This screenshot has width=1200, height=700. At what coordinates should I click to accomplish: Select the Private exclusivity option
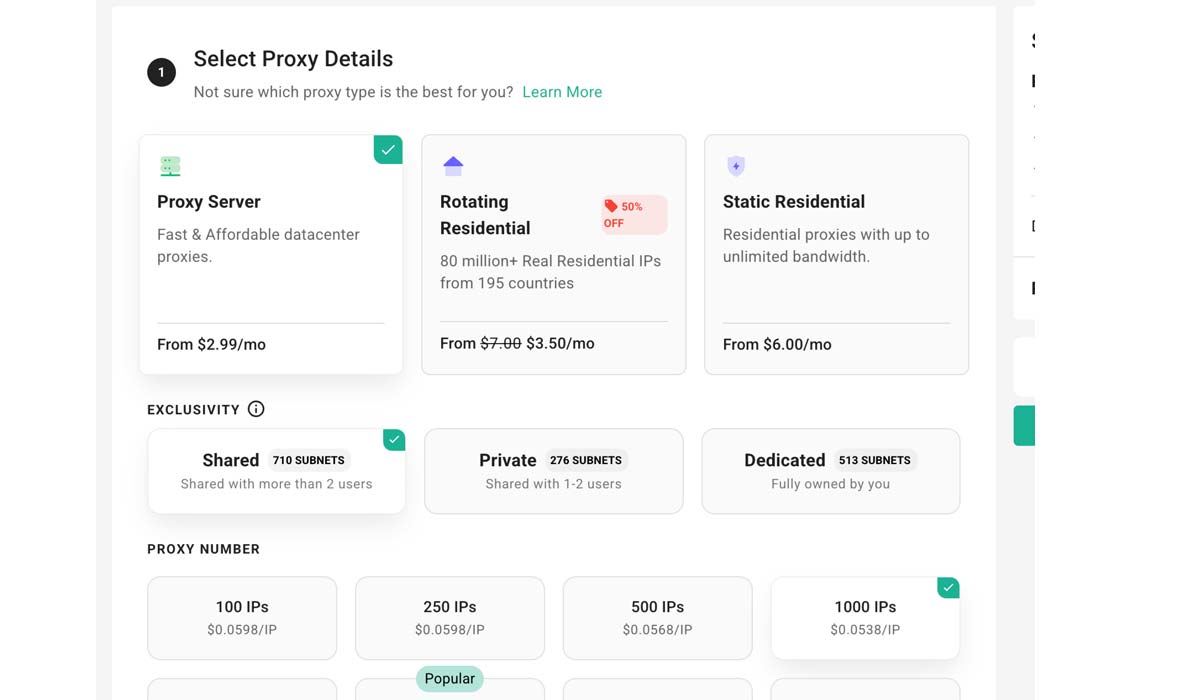(553, 471)
